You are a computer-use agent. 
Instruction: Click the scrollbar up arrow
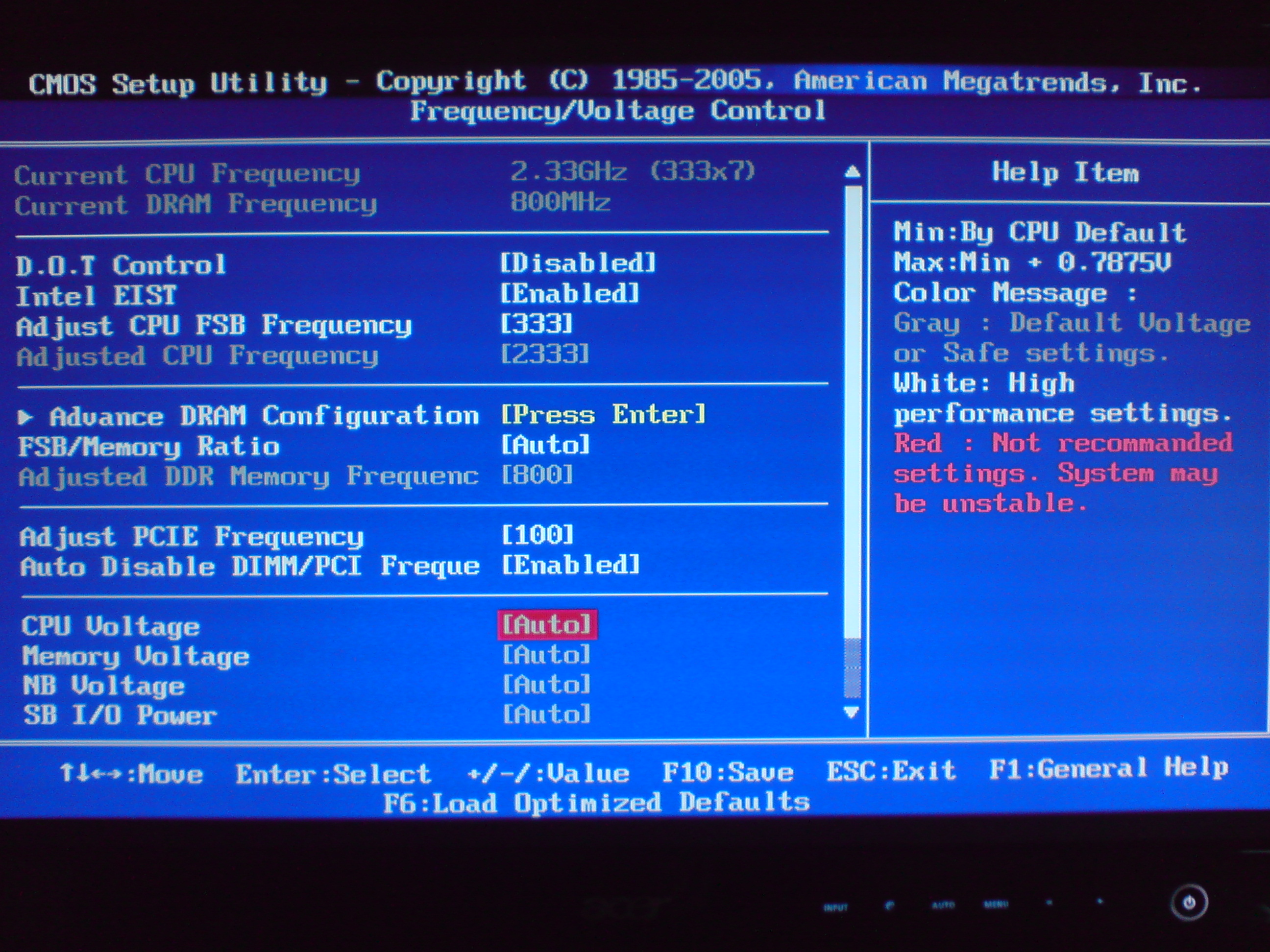[853, 171]
